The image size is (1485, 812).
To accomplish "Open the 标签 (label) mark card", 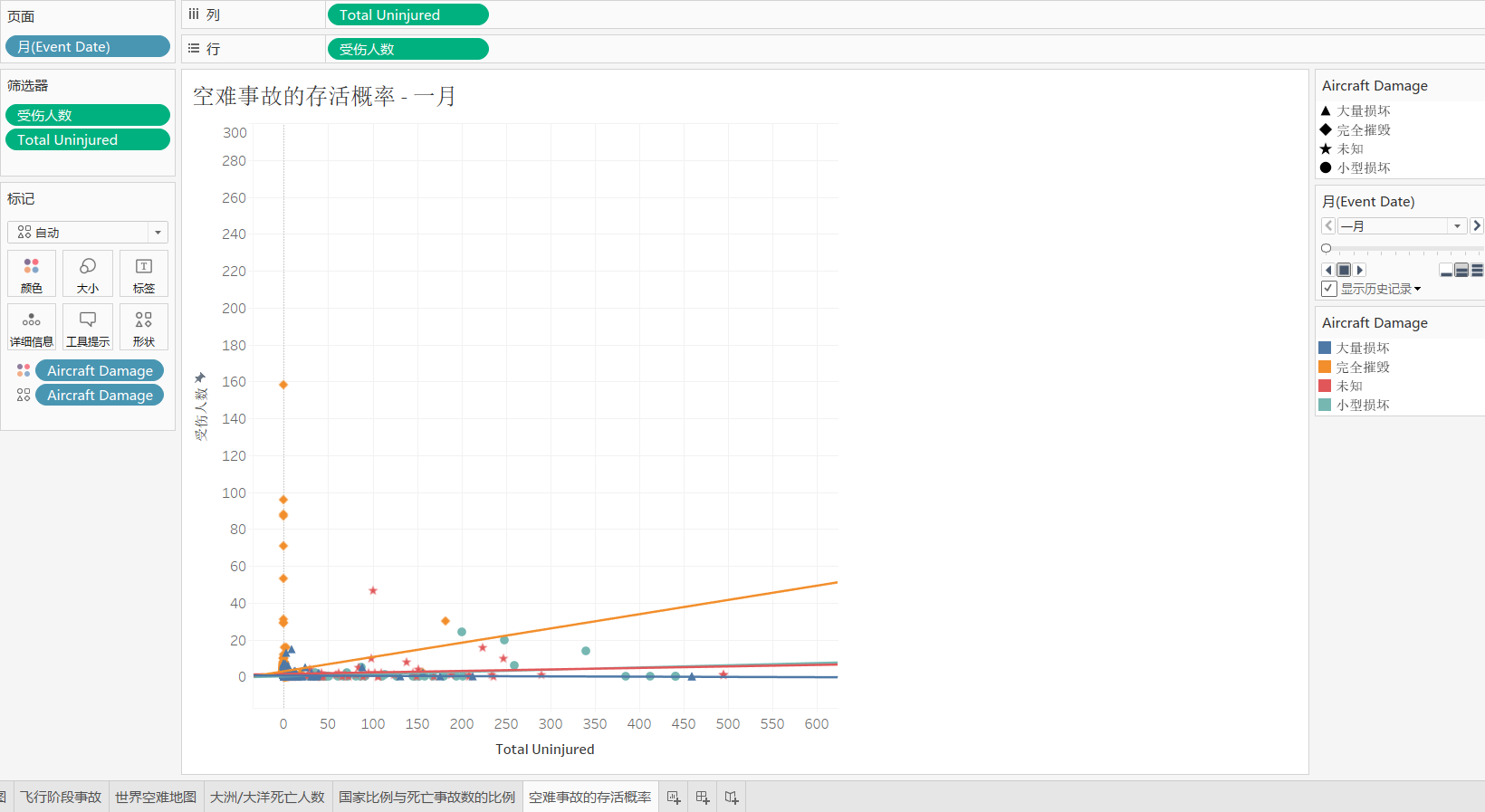I will click(144, 273).
